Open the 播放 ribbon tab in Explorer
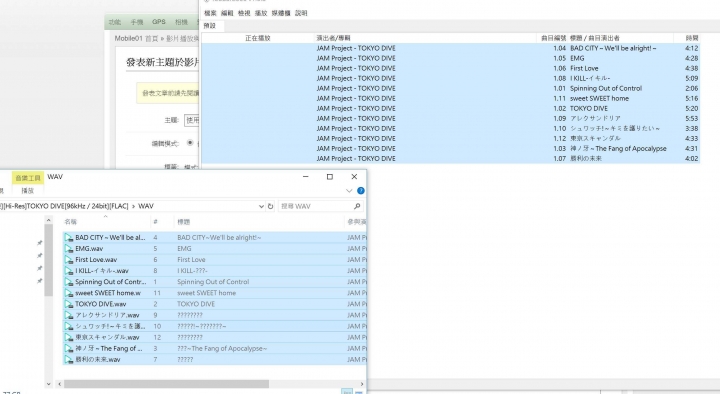The image size is (720, 394). [28, 191]
